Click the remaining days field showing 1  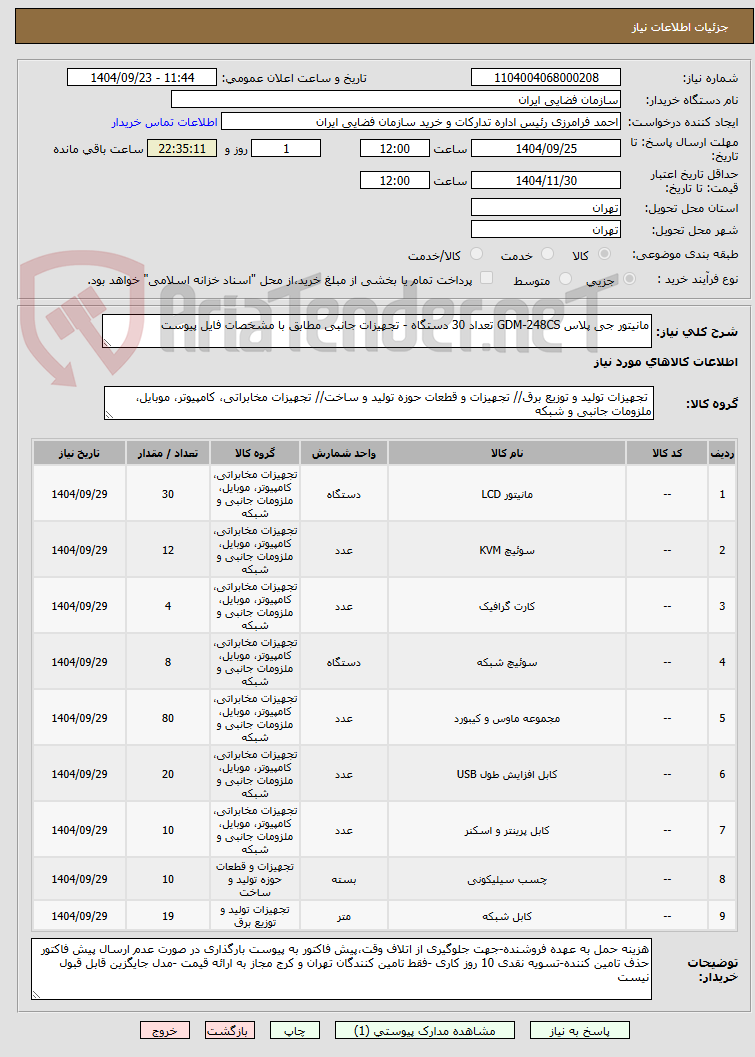click(x=286, y=148)
